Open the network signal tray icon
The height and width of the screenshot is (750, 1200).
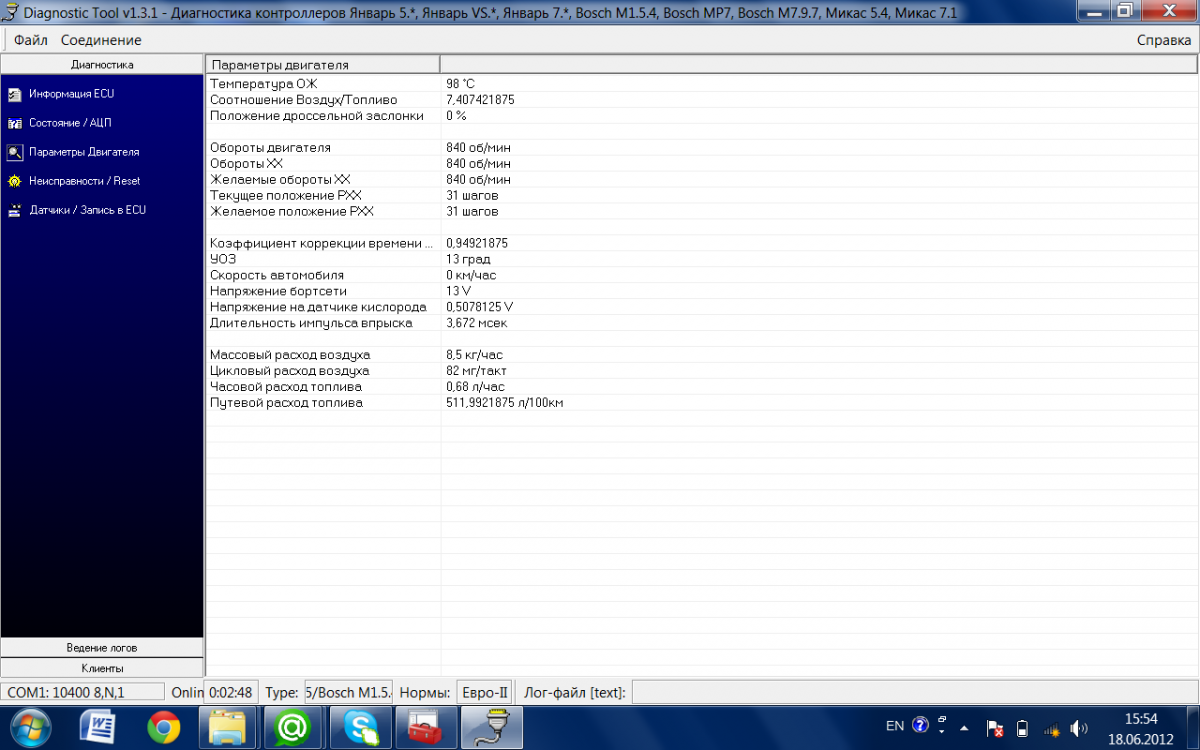(x=1050, y=728)
